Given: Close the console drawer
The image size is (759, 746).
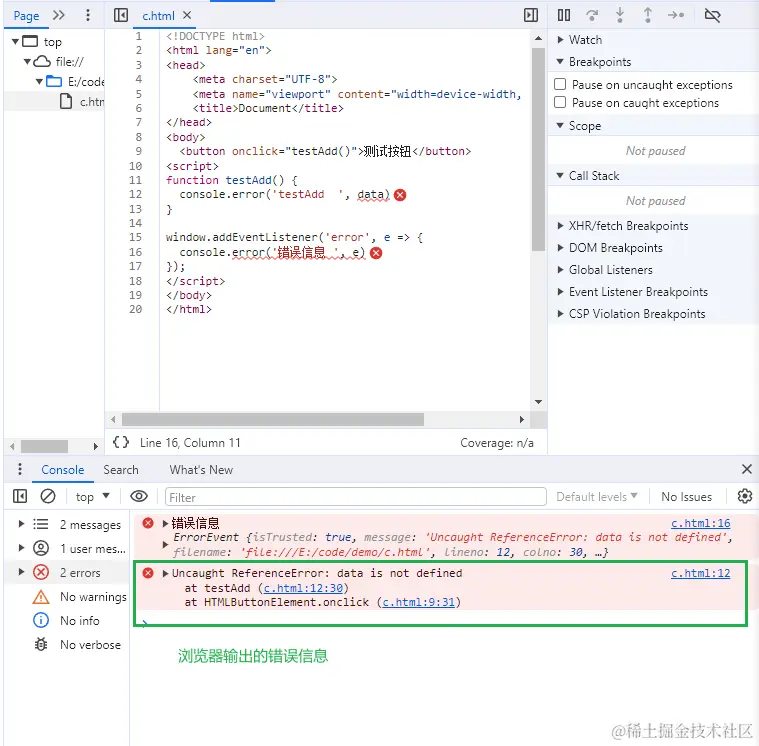Looking at the screenshot, I should coord(746,469).
